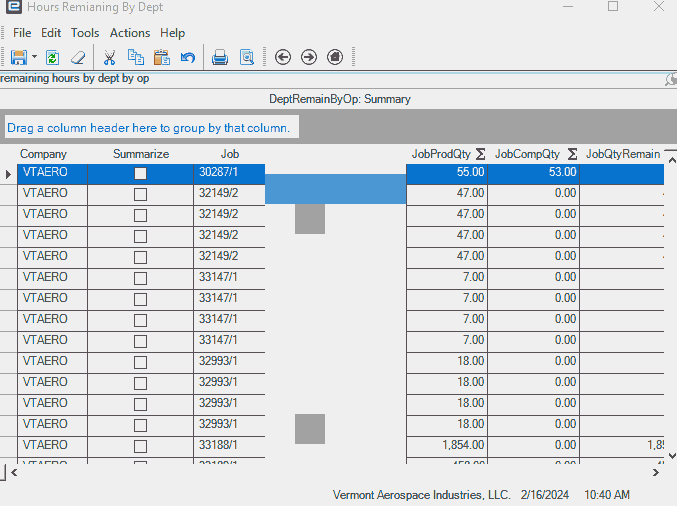Toggle Summarize checkbox for last 32993/1 row
This screenshot has height=506, width=677.
click(140, 425)
